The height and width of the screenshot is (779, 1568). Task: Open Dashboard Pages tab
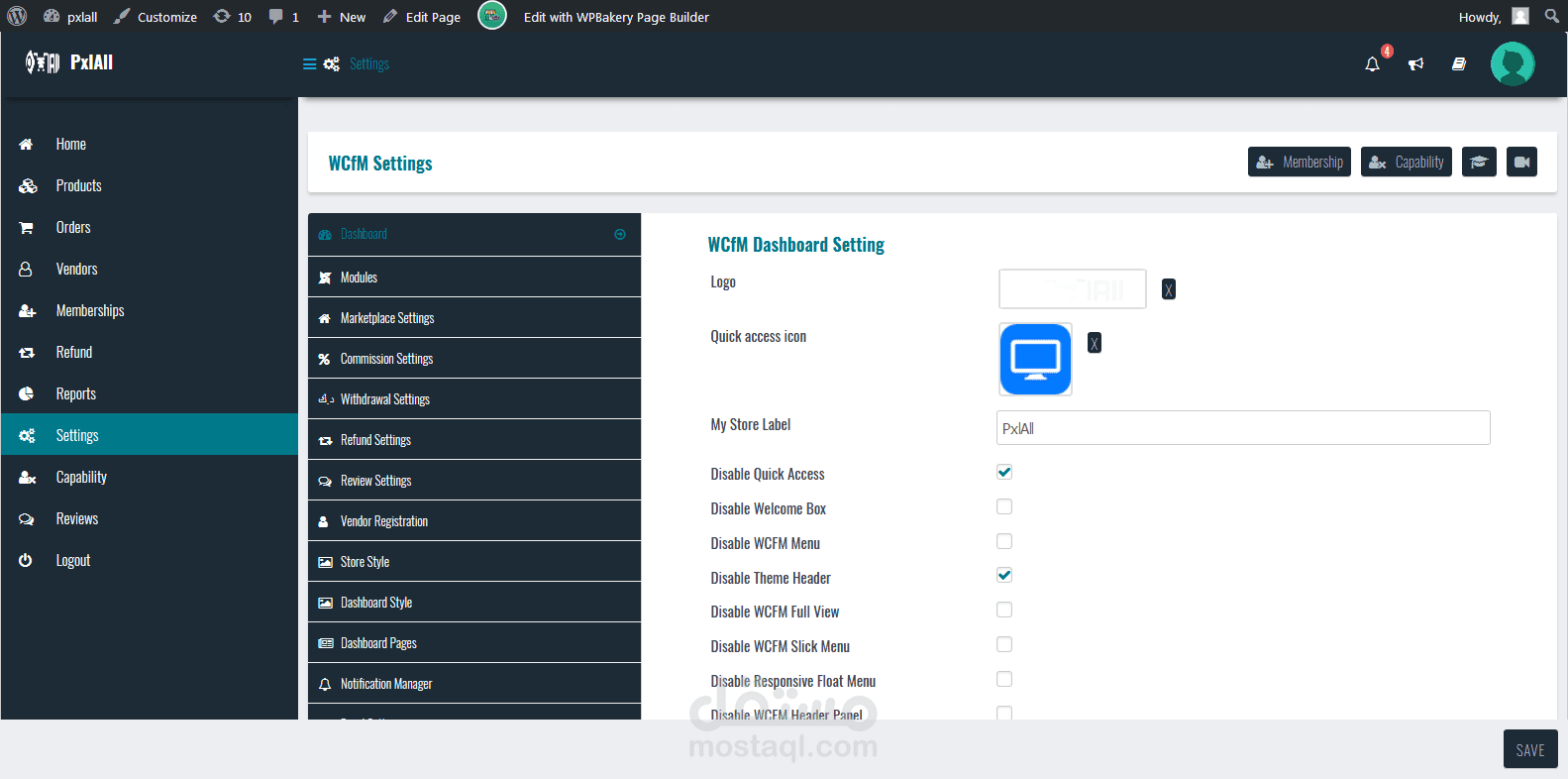coord(474,643)
